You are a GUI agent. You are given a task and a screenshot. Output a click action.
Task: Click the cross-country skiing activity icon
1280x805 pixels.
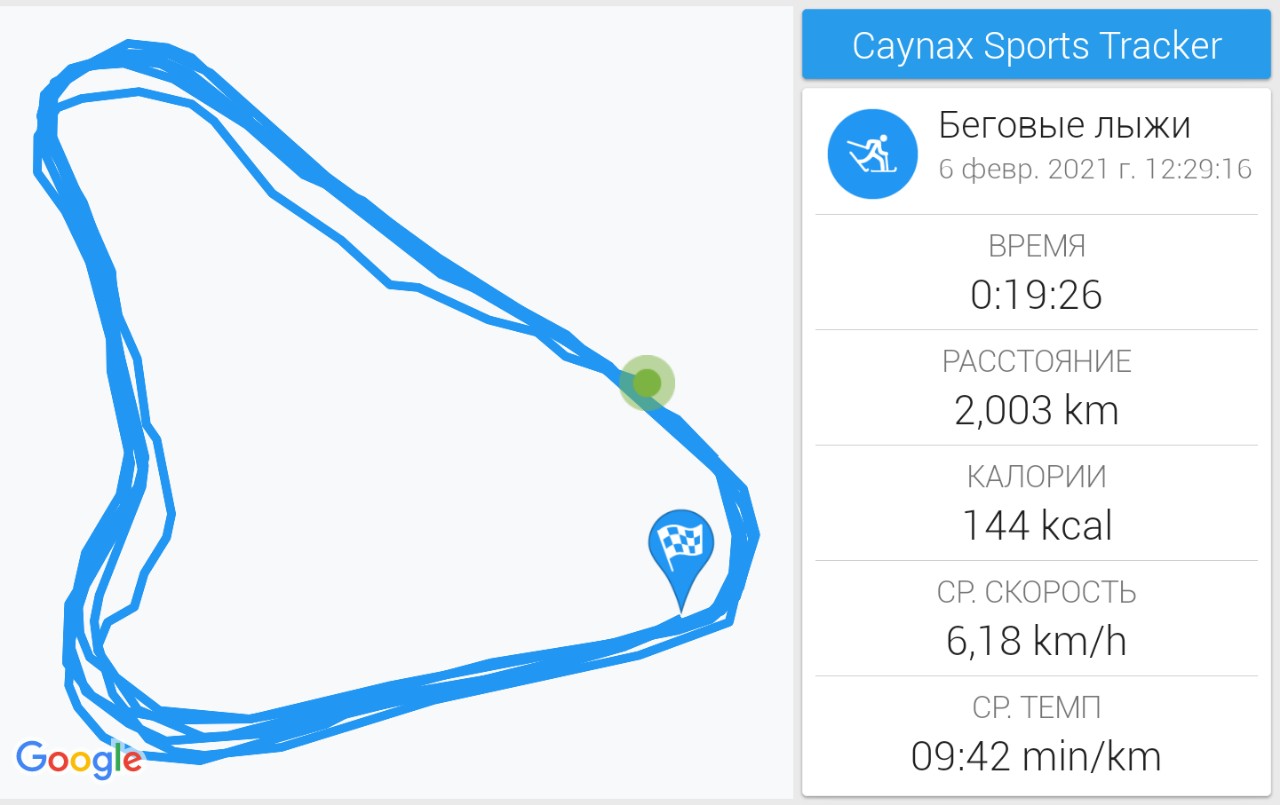coord(872,154)
